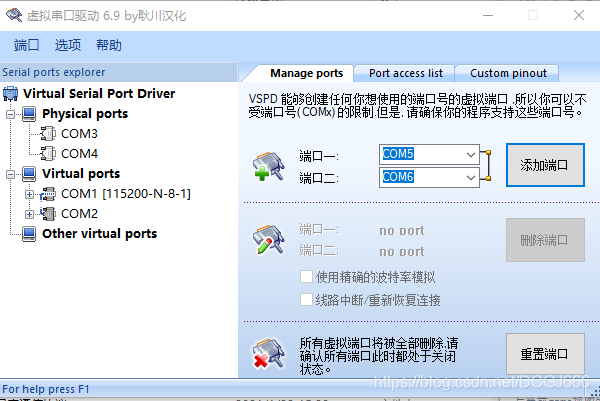Select COM1 [115200-N-8-1] in the tree

pyautogui.click(x=126, y=194)
